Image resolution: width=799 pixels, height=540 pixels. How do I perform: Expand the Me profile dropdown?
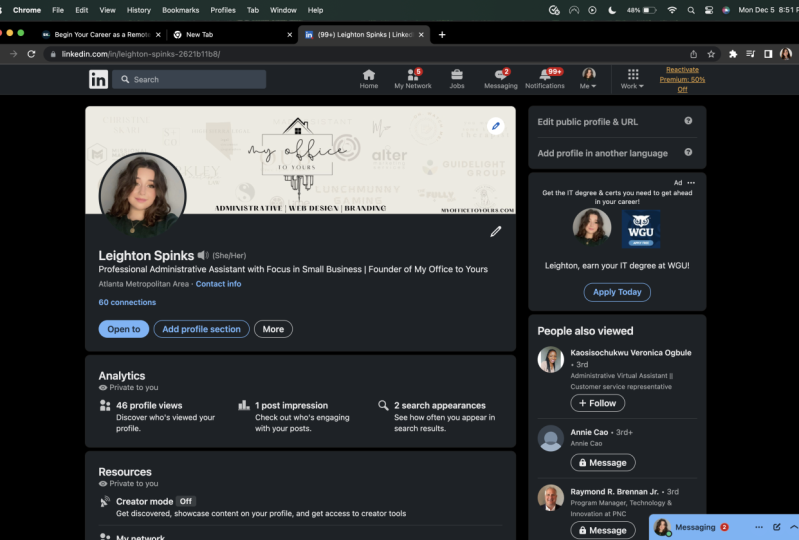tap(589, 79)
